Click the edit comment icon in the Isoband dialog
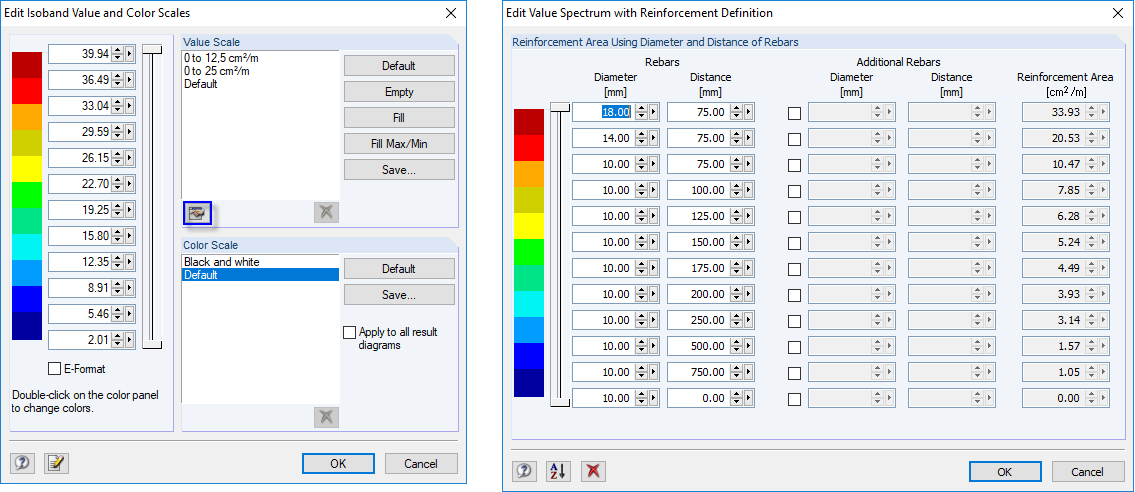 (x=56, y=463)
